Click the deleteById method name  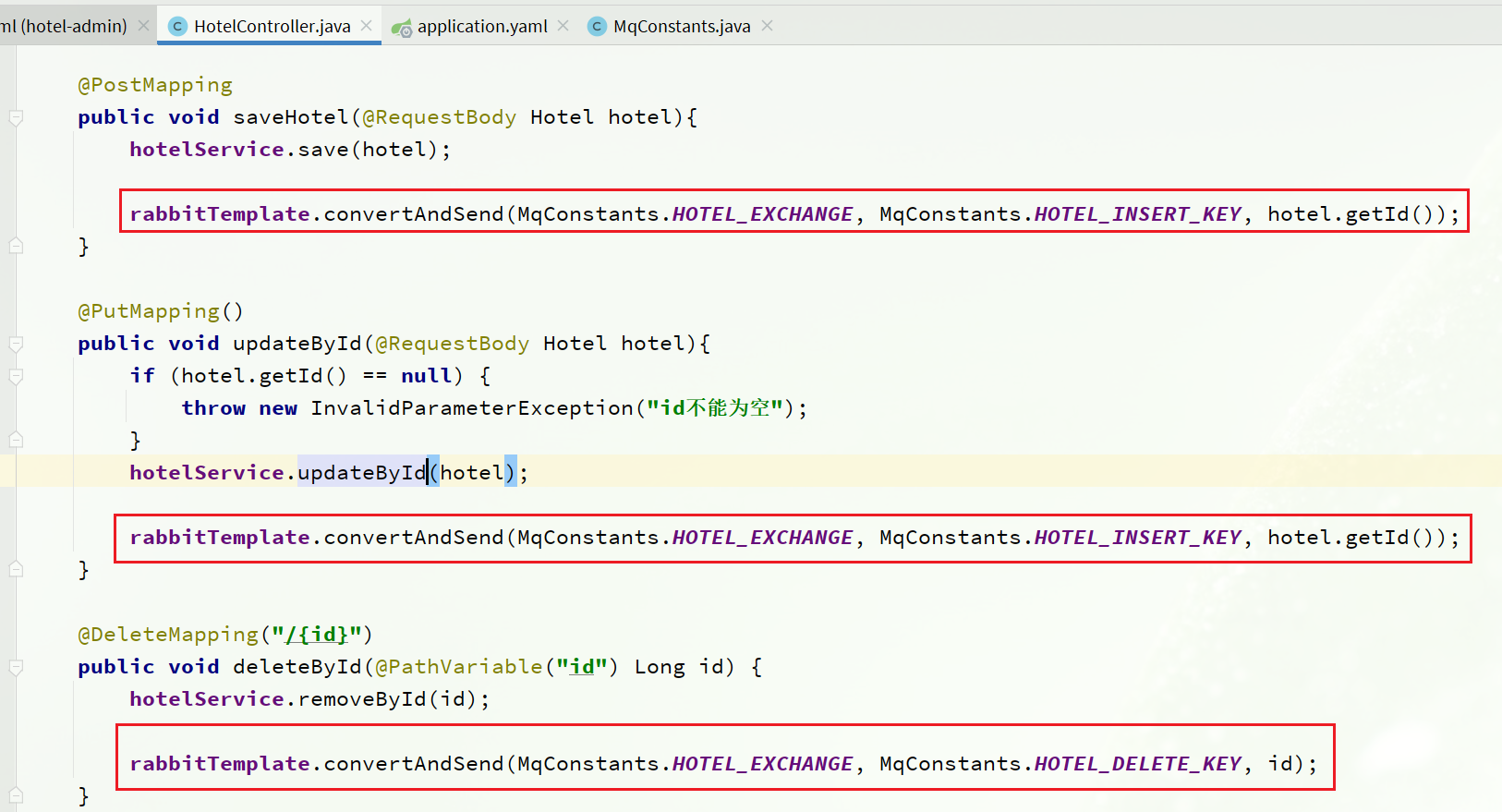pyautogui.click(x=297, y=667)
